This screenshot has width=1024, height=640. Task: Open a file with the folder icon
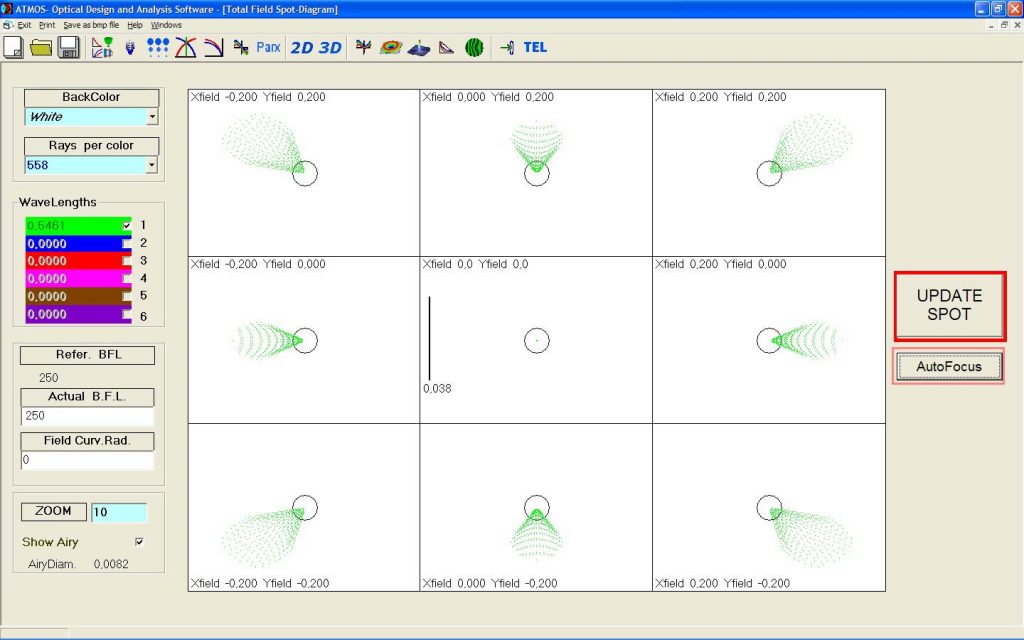point(41,47)
